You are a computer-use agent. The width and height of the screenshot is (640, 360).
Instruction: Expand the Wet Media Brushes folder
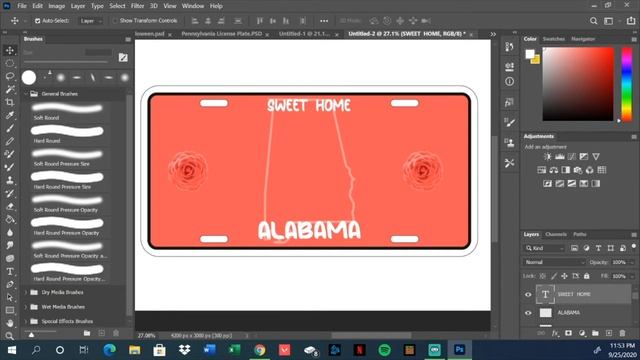pos(26,307)
